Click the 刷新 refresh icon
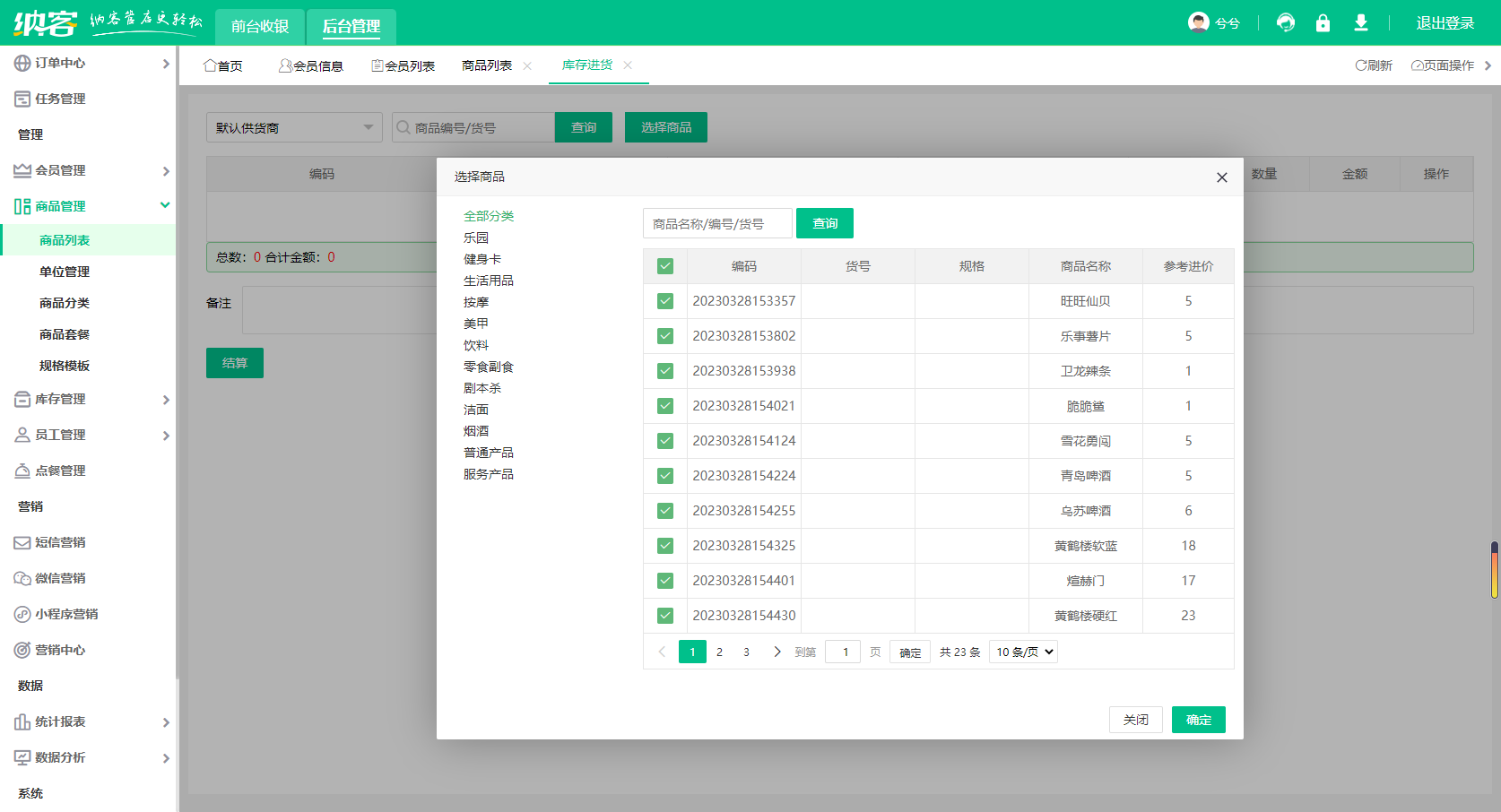Image resolution: width=1501 pixels, height=812 pixels. pyautogui.click(x=1360, y=65)
